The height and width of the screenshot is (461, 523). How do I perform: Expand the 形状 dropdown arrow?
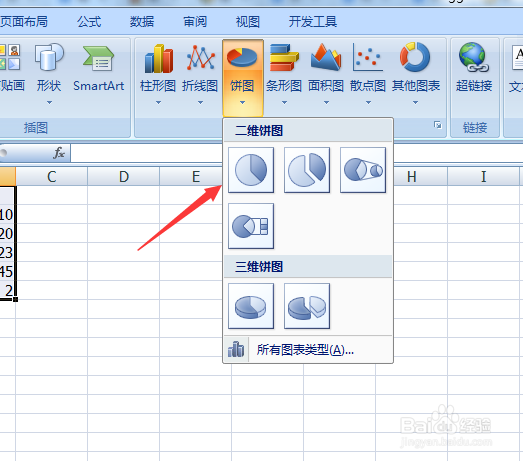click(x=49, y=103)
